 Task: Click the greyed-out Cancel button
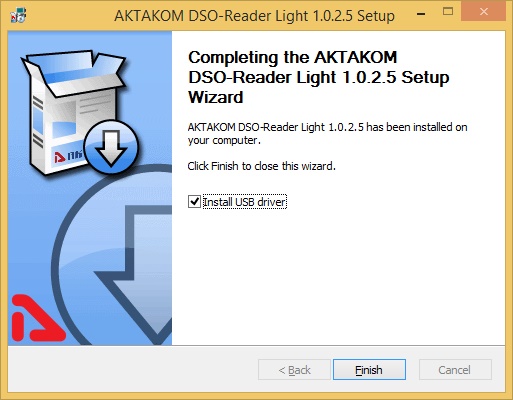coord(455,369)
